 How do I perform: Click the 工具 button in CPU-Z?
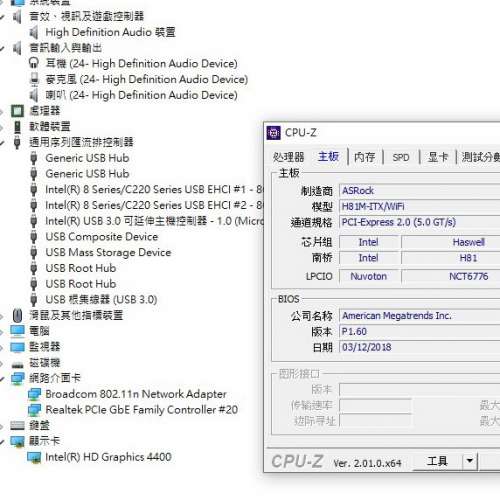click(x=437, y=461)
